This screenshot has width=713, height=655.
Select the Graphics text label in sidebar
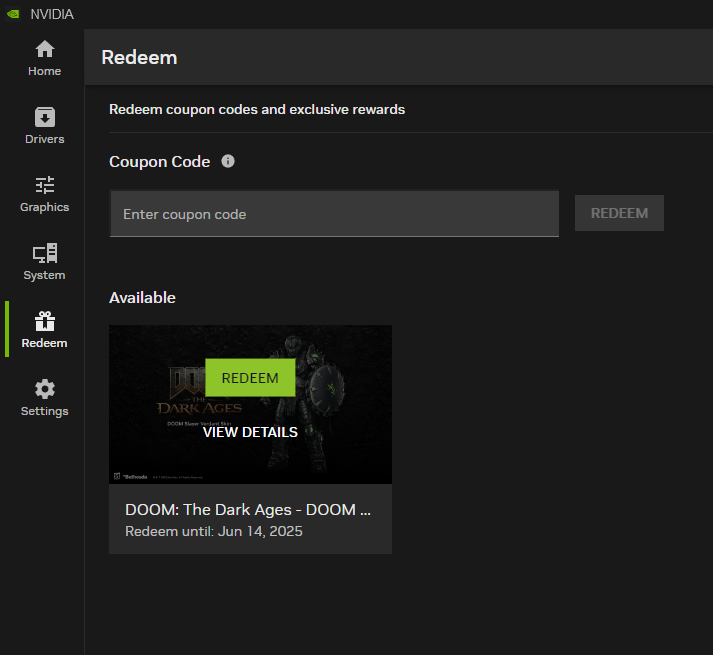[44, 207]
